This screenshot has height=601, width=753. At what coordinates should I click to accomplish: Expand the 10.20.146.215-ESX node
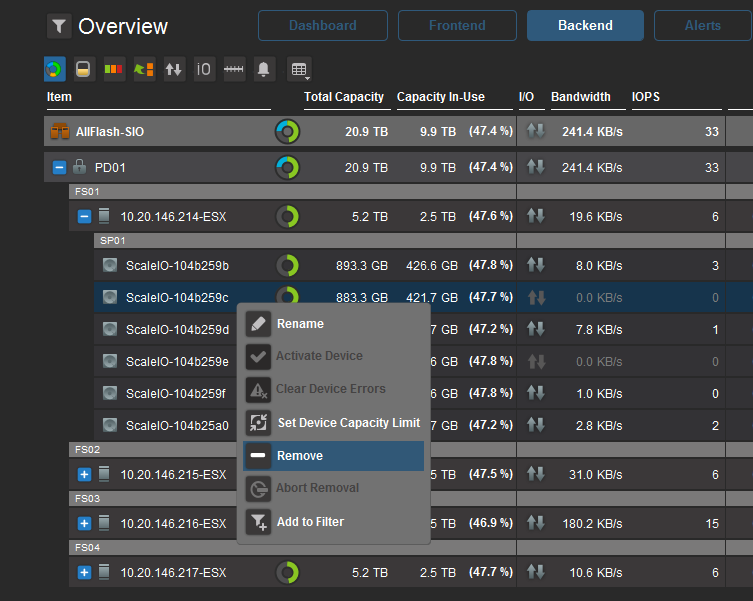click(84, 474)
